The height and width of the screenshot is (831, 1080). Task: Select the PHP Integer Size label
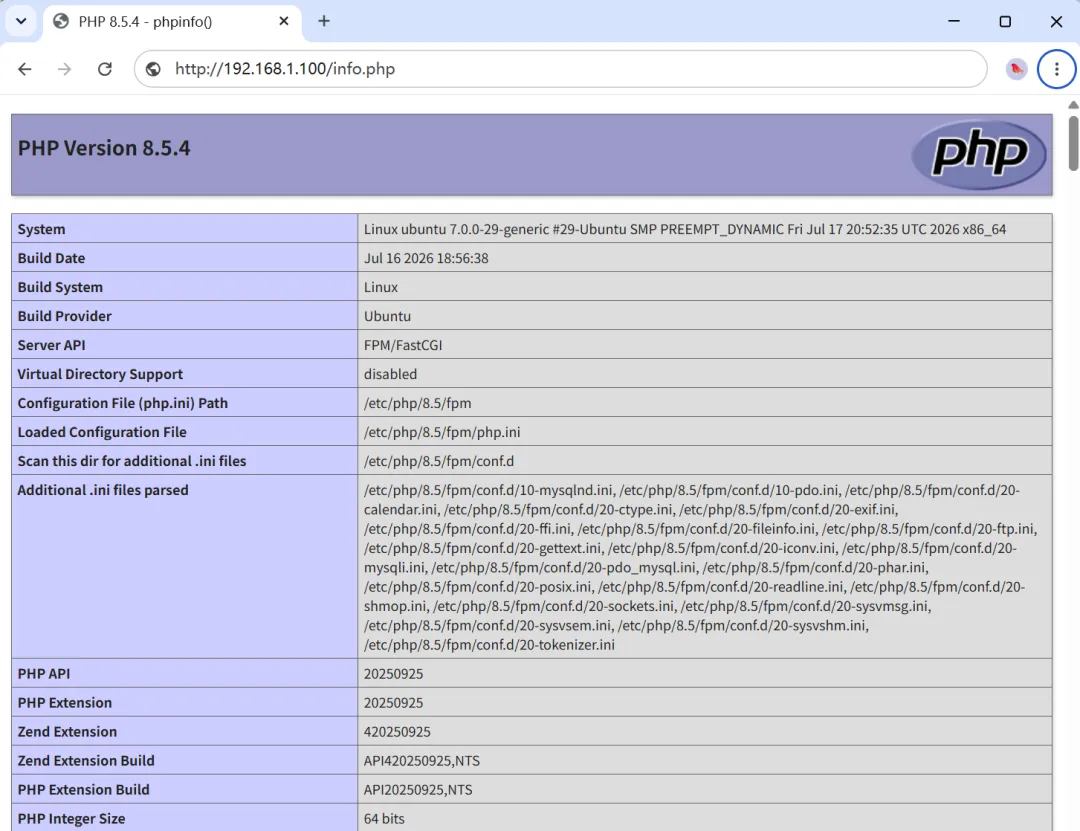[72, 818]
